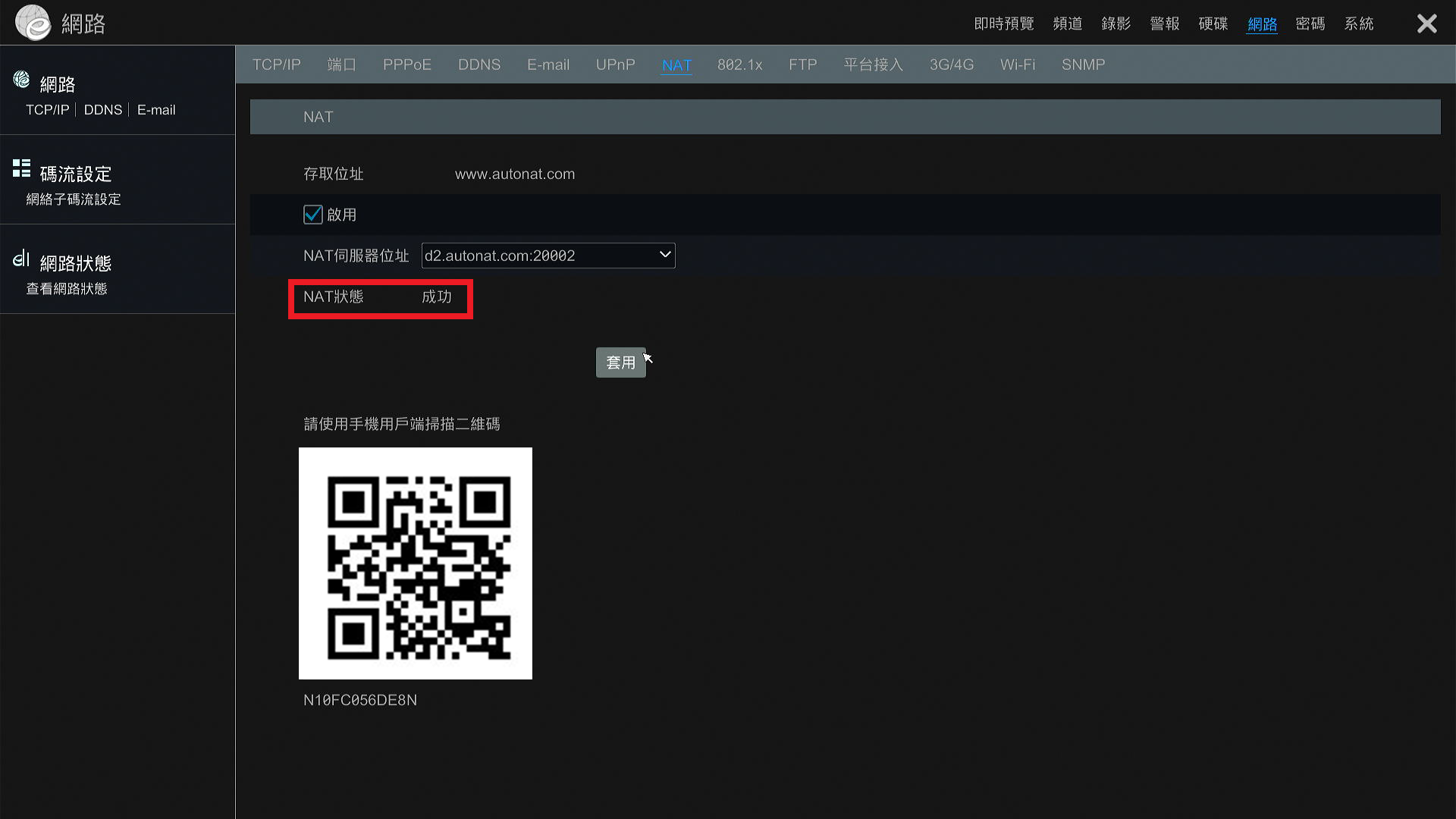
Task: Select the NAT tab
Action: point(676,65)
